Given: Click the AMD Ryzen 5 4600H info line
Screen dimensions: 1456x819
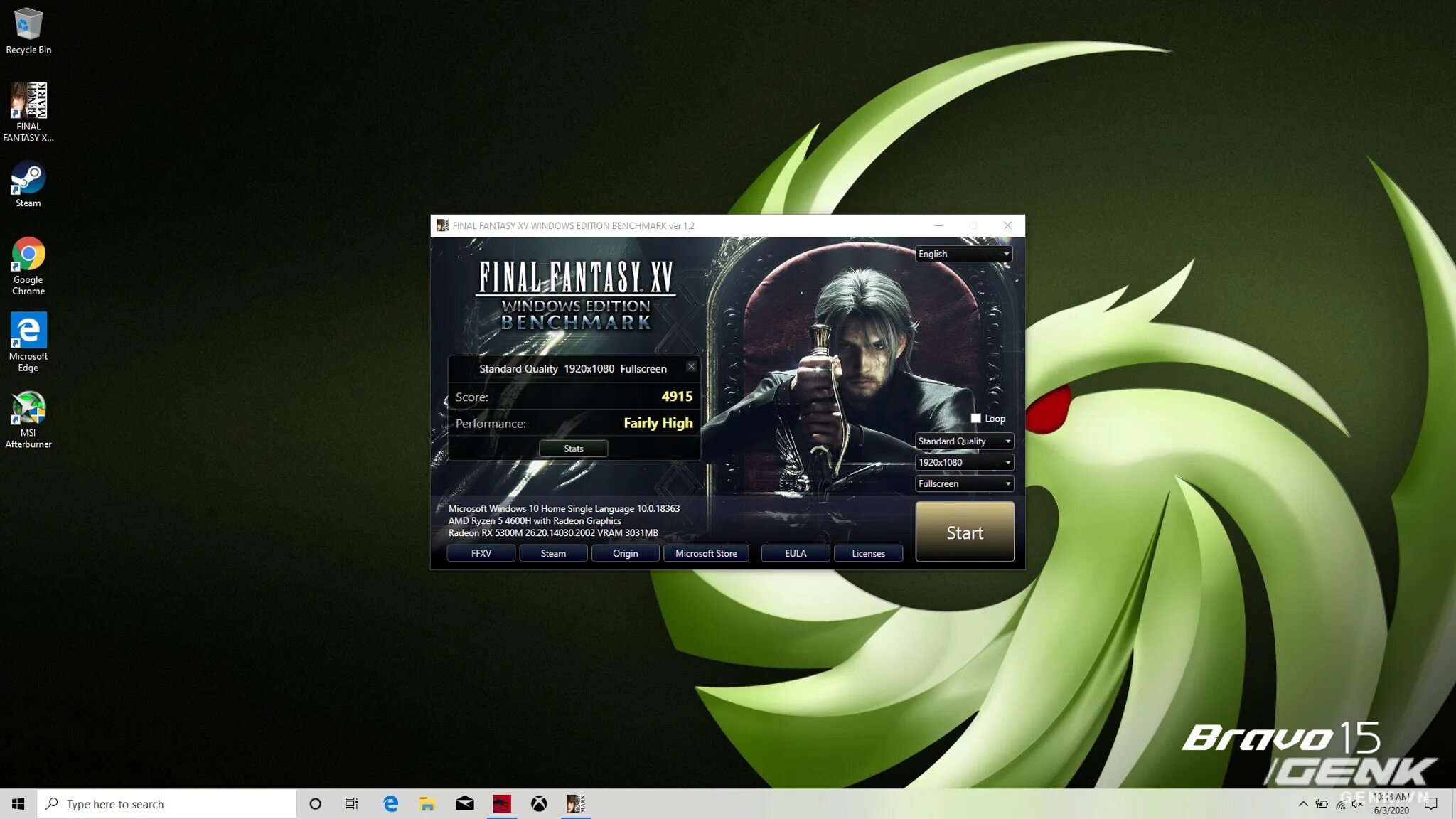Looking at the screenshot, I should [535, 521].
